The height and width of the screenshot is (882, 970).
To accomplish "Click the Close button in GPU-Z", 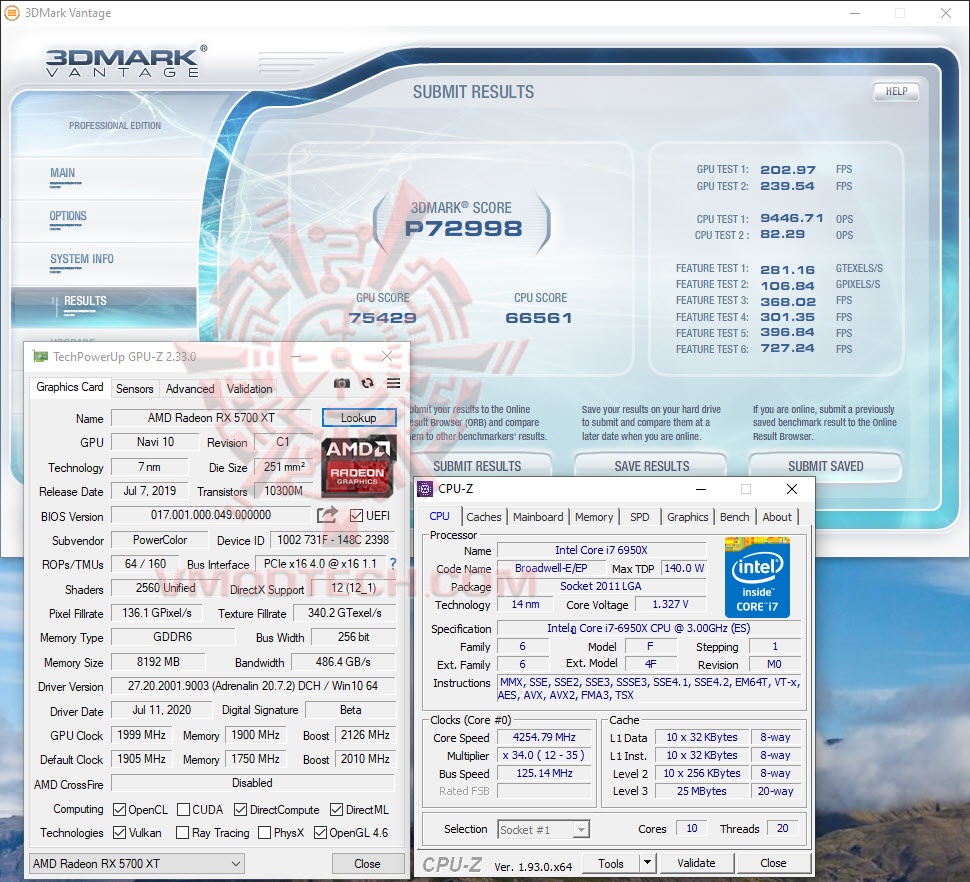I will tap(367, 863).
